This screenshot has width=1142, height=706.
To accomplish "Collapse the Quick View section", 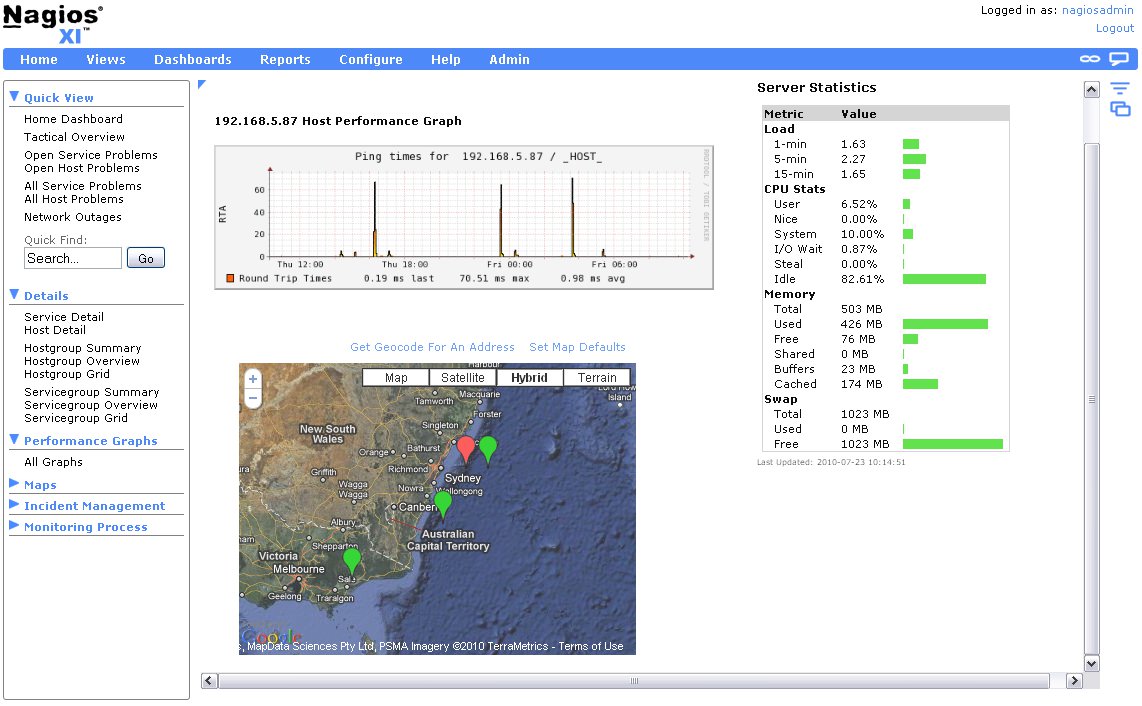I will pos(14,96).
